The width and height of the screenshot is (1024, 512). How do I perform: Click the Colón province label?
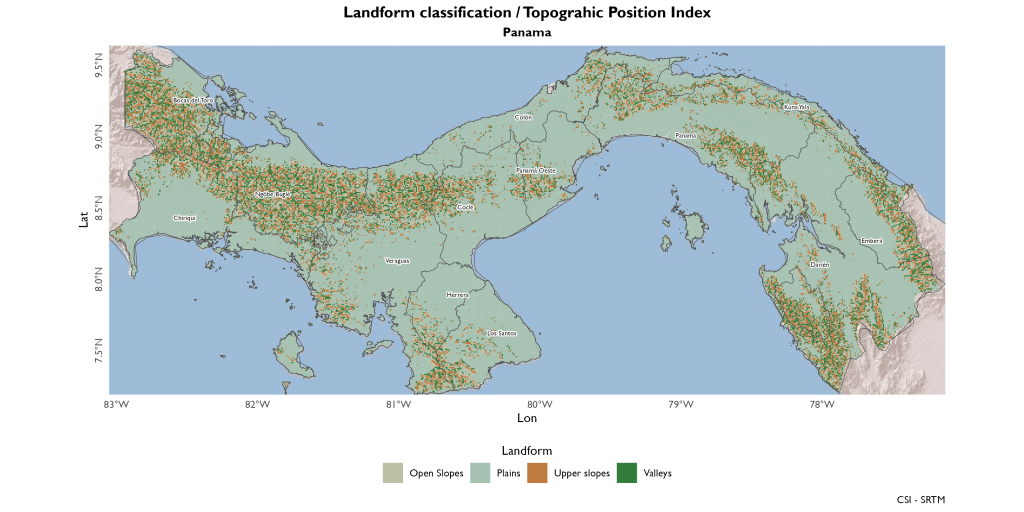tap(523, 117)
